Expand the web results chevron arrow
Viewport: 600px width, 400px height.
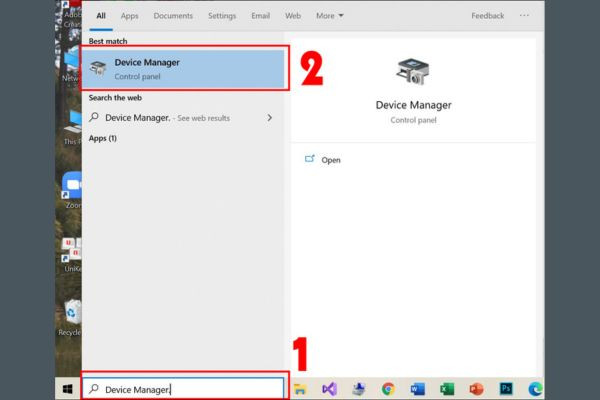270,118
